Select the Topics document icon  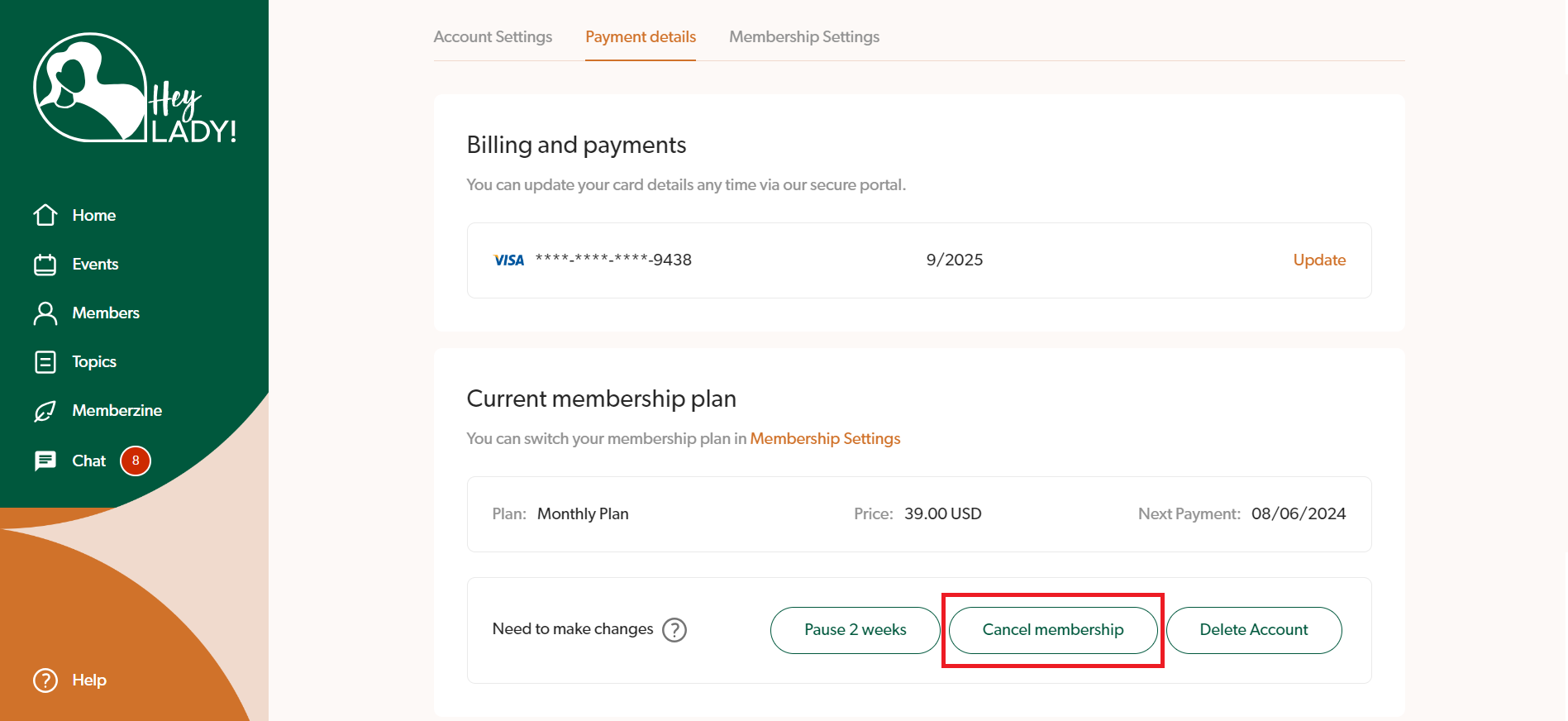(x=45, y=362)
